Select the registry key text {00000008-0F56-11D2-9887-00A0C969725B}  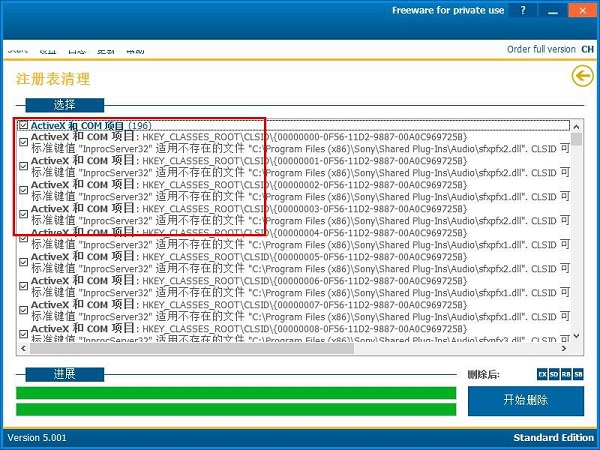(x=371, y=329)
